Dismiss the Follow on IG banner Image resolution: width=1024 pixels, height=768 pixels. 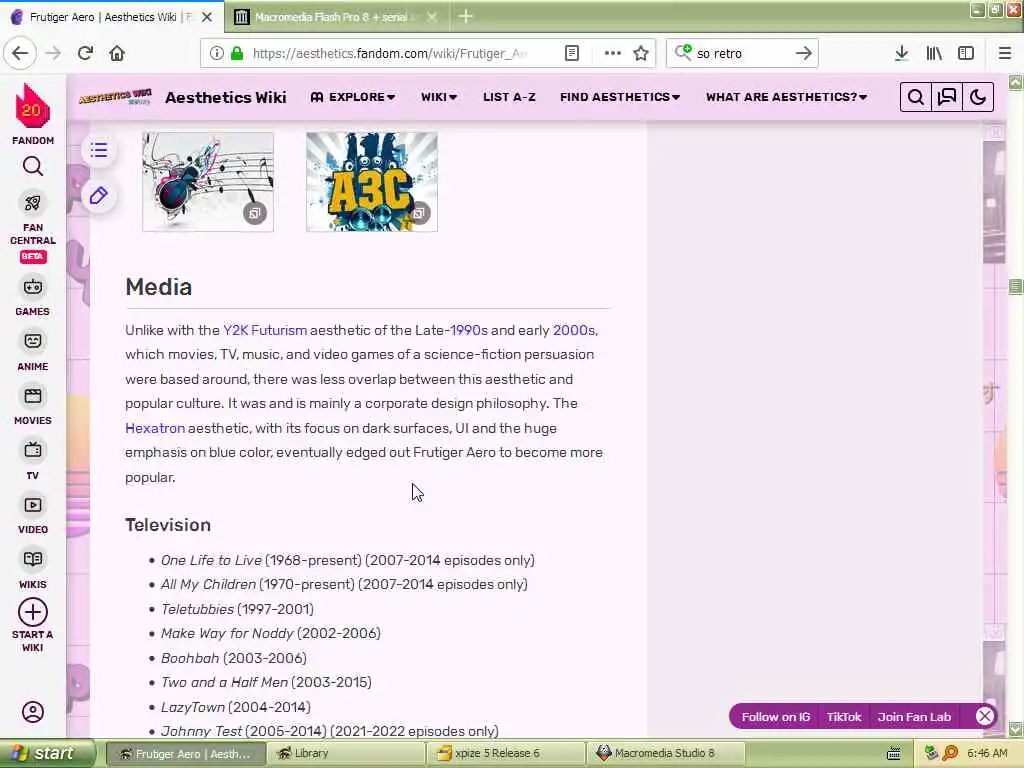point(985,716)
